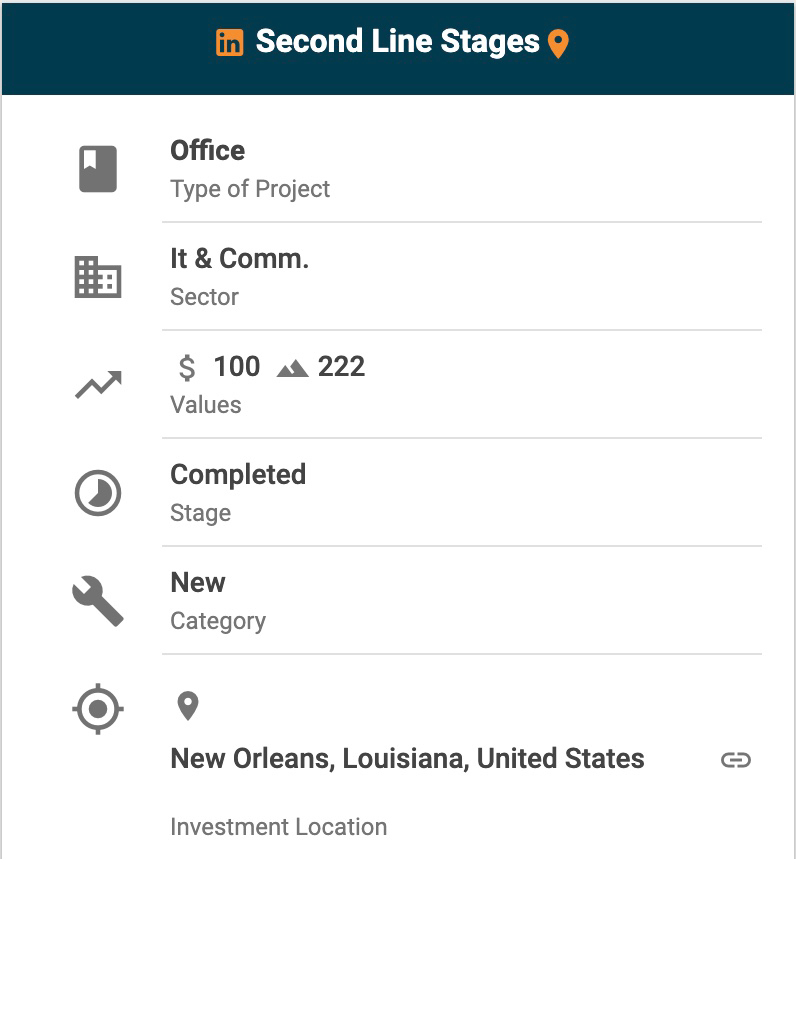Click the book icon beside Type of Project
This screenshot has width=796, height=1018.
click(98, 168)
